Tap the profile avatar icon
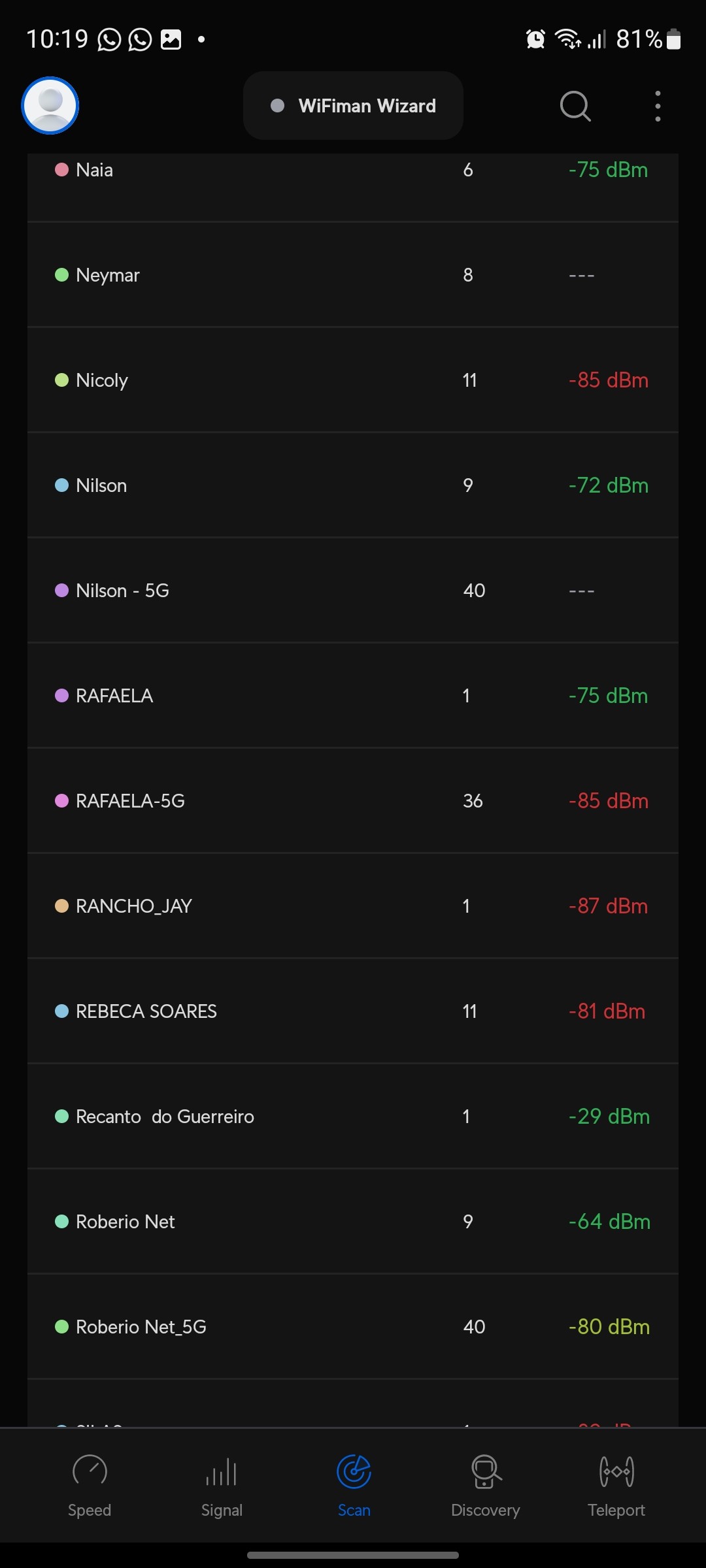The height and width of the screenshot is (1568, 706). pyautogui.click(x=50, y=106)
